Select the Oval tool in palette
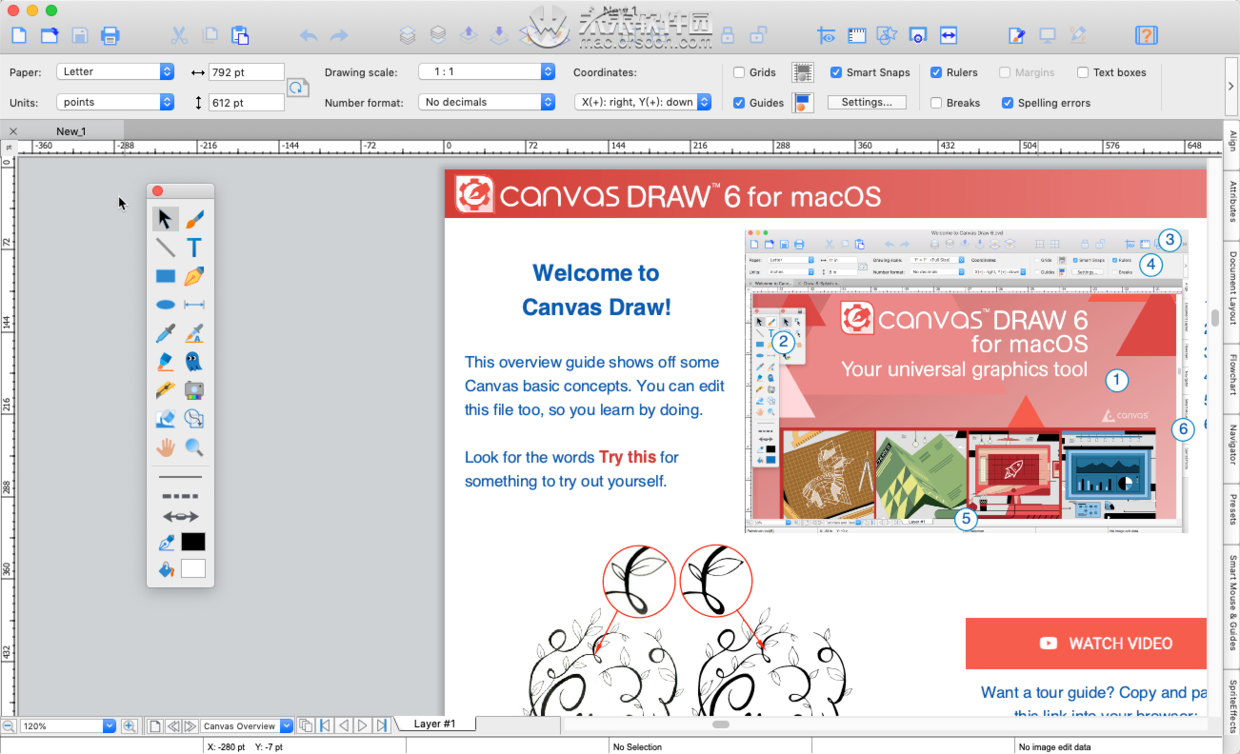This screenshot has height=754, width=1240. pyautogui.click(x=165, y=305)
